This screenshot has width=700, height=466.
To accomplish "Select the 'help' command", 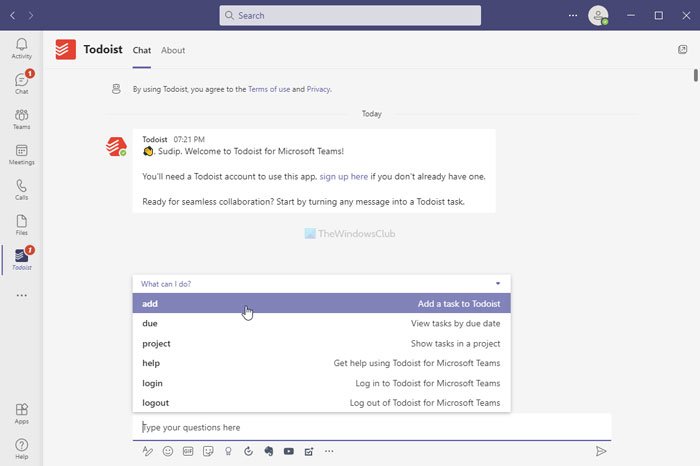I will pyautogui.click(x=321, y=363).
